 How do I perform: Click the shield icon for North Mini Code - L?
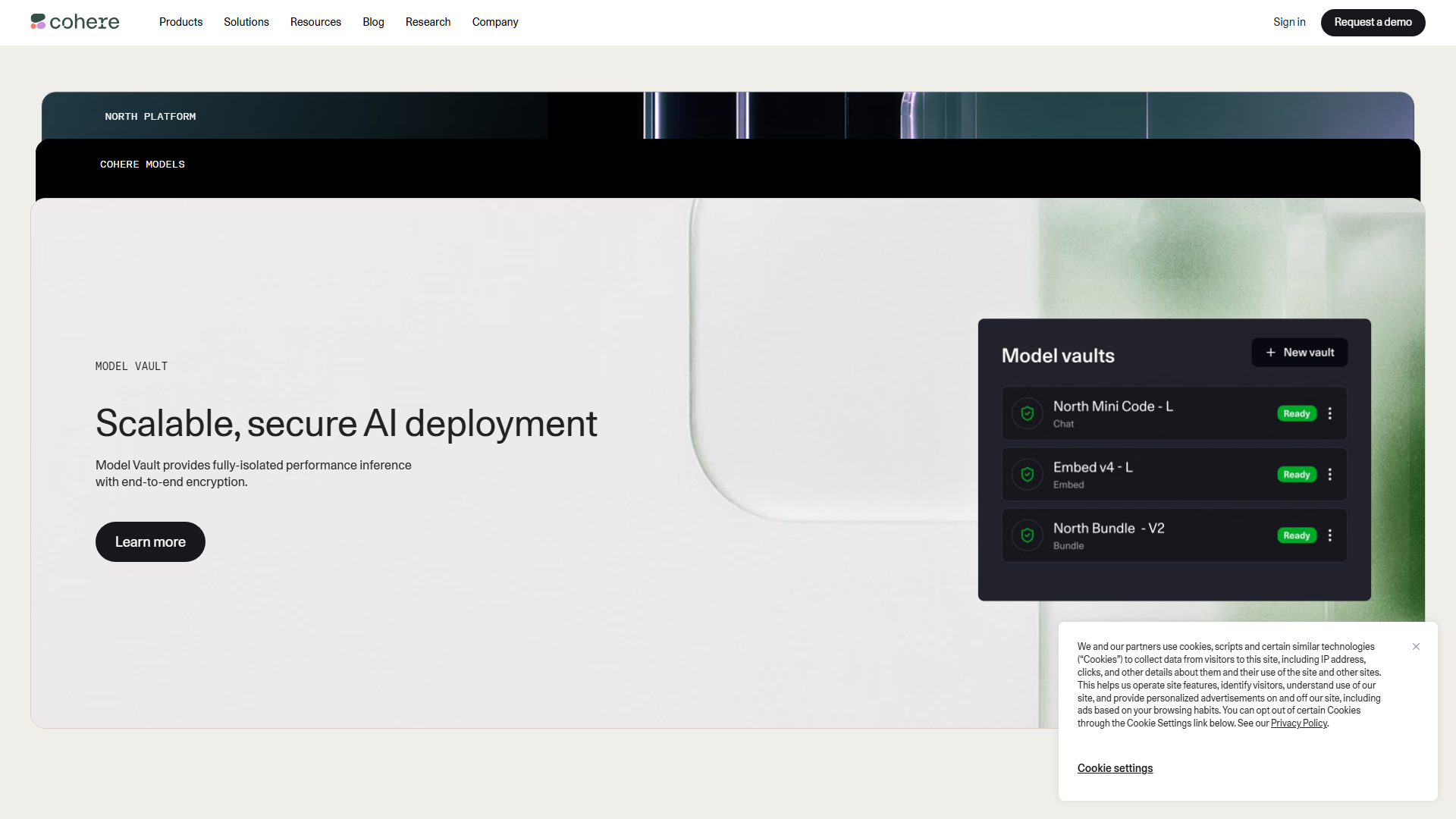click(x=1028, y=413)
